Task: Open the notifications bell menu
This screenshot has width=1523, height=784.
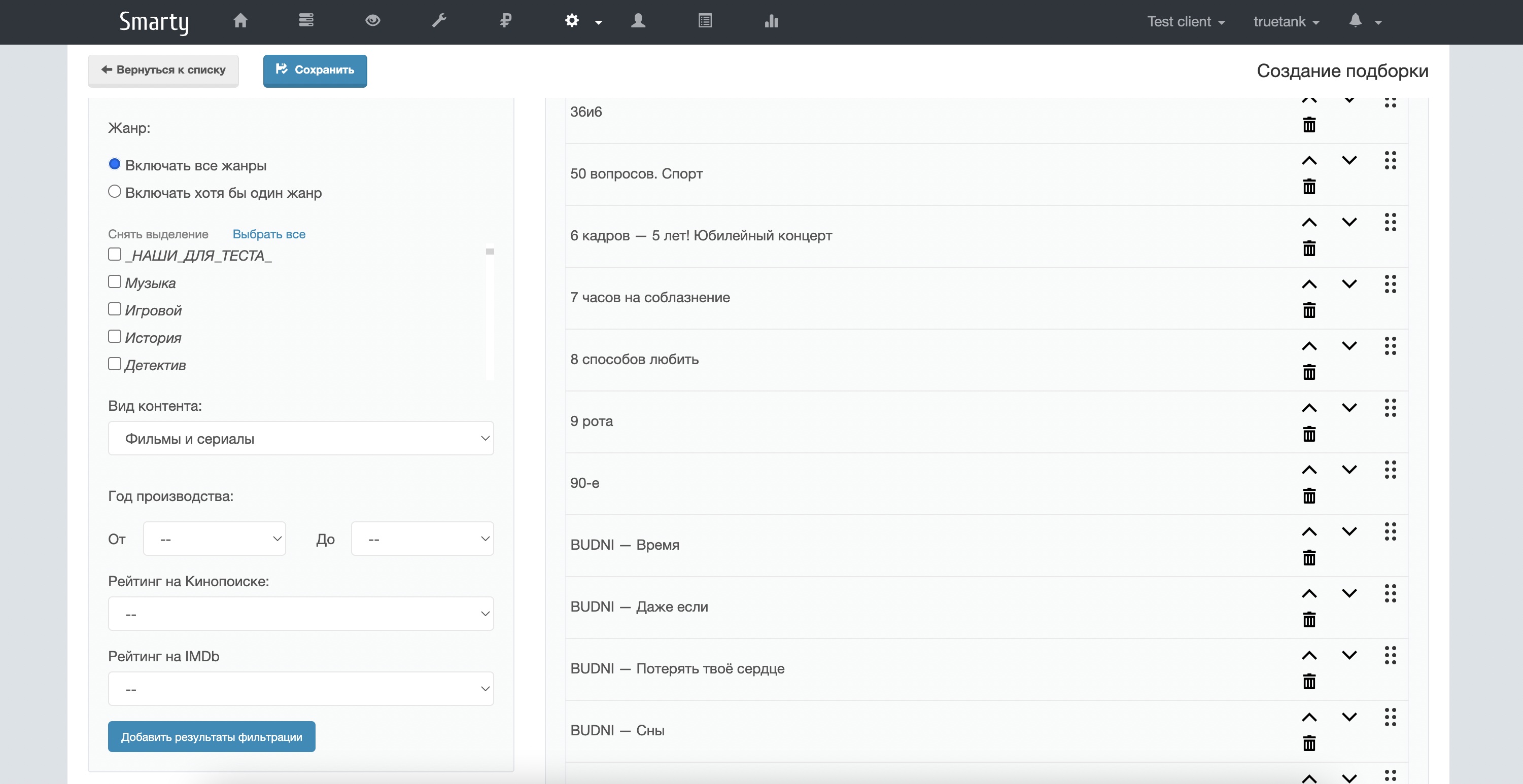Action: click(x=1365, y=21)
